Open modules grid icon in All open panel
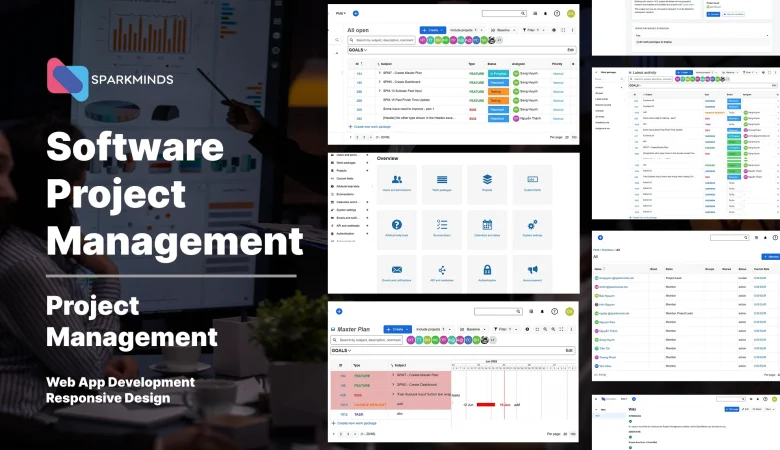This screenshot has height=450, width=780. [x=535, y=13]
